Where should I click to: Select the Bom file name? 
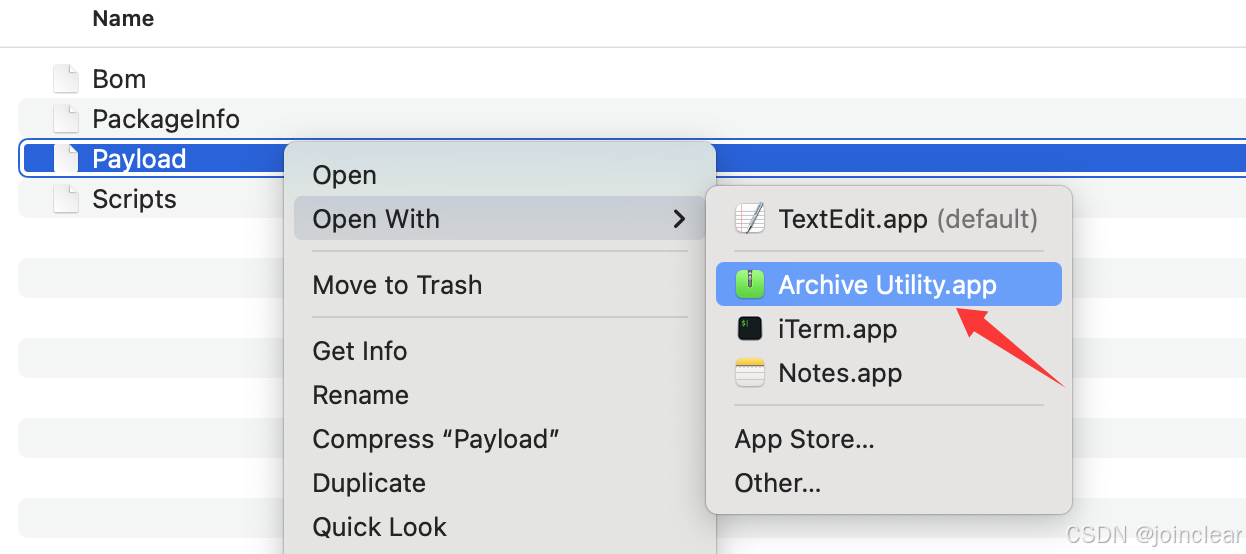pyautogui.click(x=119, y=79)
